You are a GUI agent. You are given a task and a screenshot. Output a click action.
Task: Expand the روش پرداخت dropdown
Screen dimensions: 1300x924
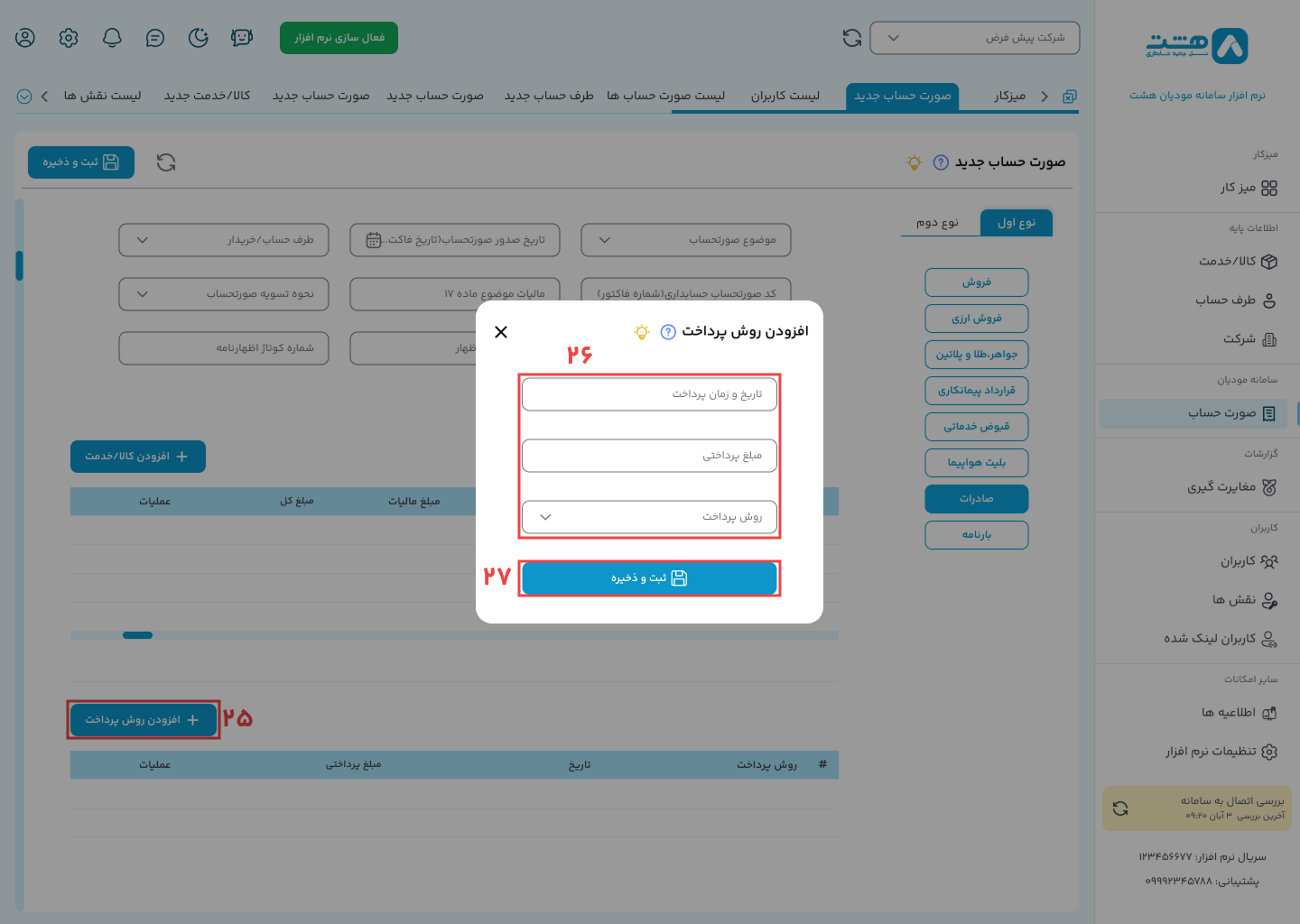(x=648, y=517)
